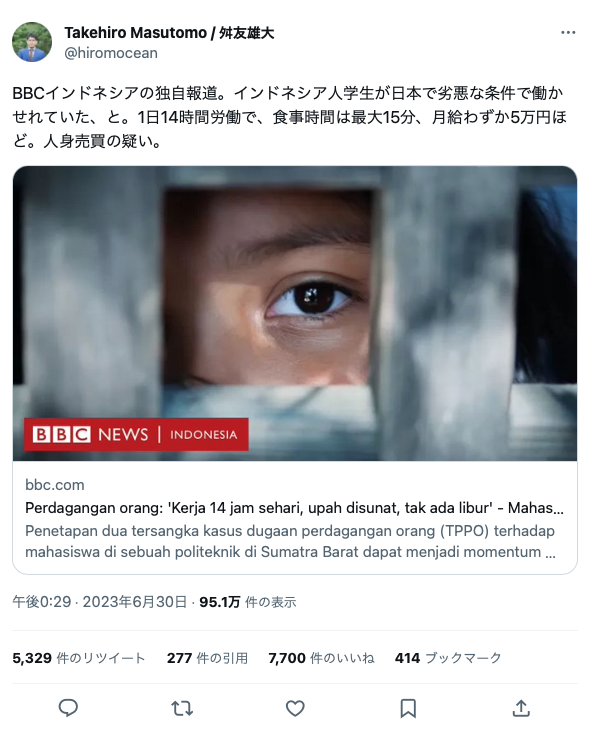
Task: Open Takehiro Masutomo display name link
Action: point(169,33)
